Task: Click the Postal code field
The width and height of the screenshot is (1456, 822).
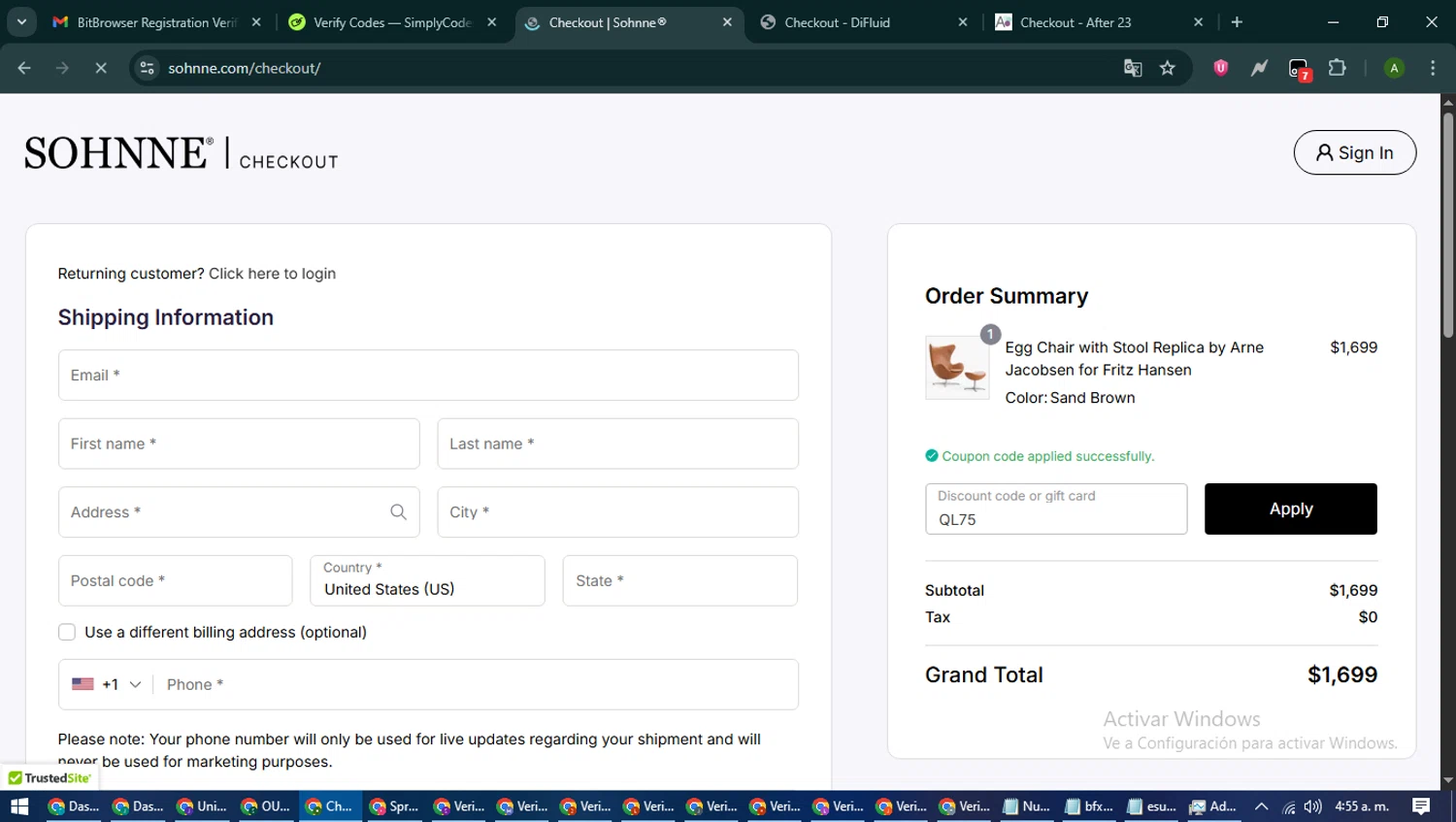Action: click(x=175, y=580)
